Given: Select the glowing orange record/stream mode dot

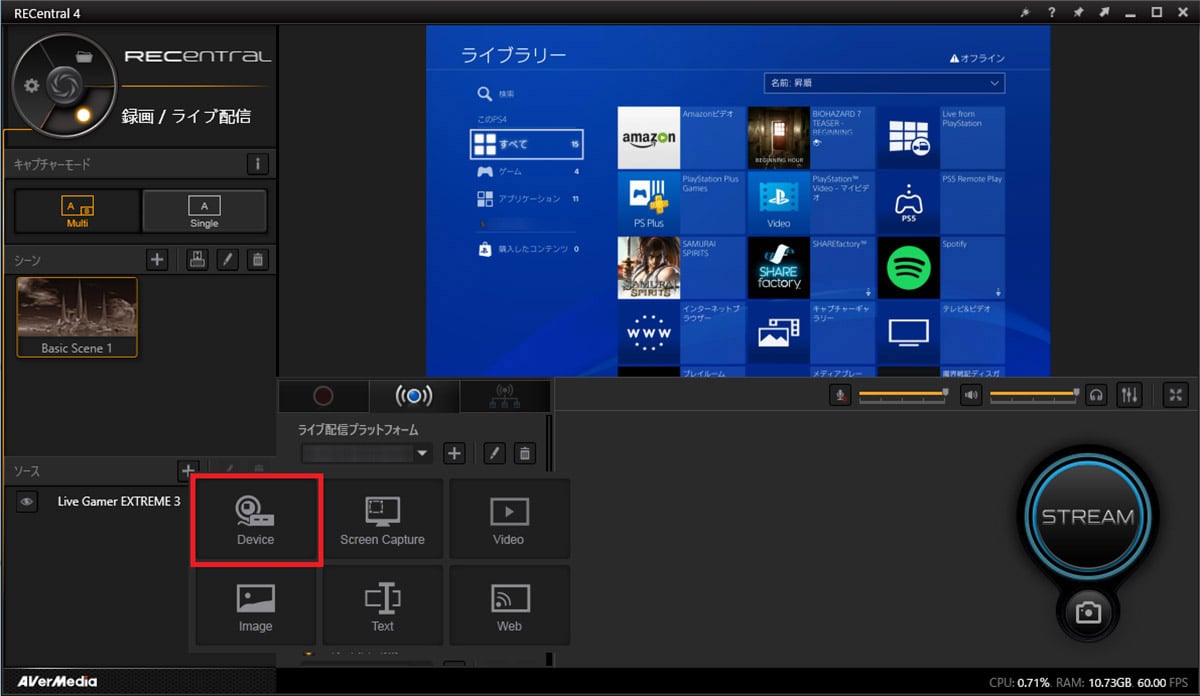Looking at the screenshot, I should (84, 115).
